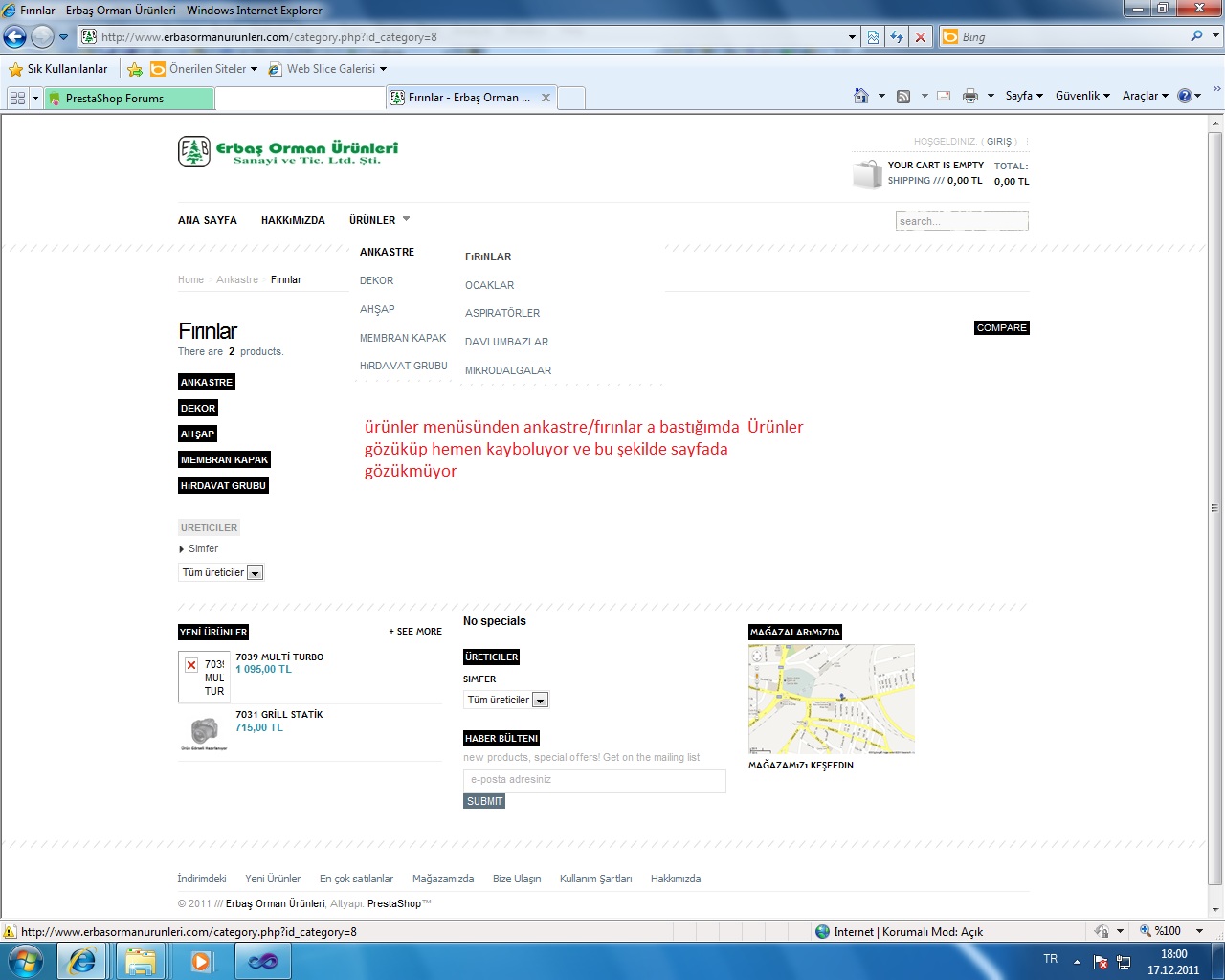Click the Read Mail envelope icon
Image resolution: width=1225 pixels, height=980 pixels.
[x=944, y=96]
